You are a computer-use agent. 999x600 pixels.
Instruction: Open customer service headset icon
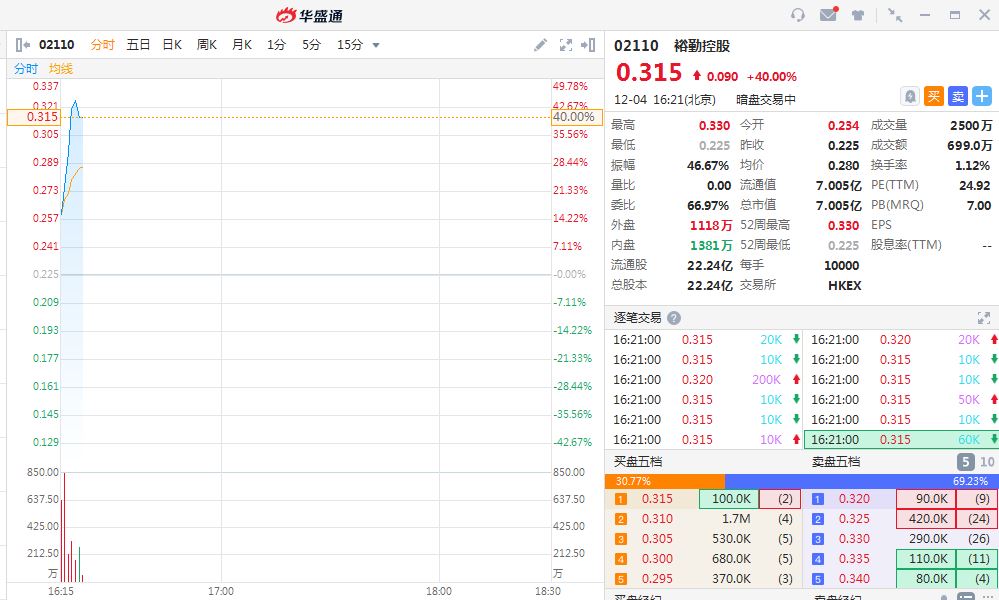tap(798, 15)
